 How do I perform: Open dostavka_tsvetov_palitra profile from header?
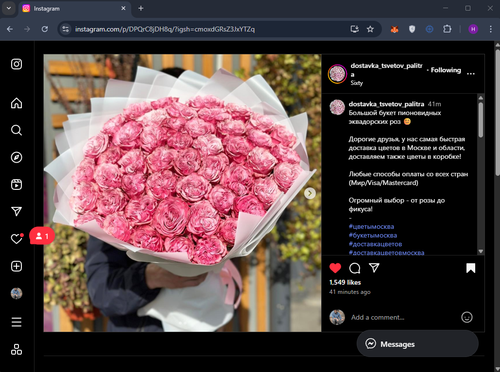(386, 70)
